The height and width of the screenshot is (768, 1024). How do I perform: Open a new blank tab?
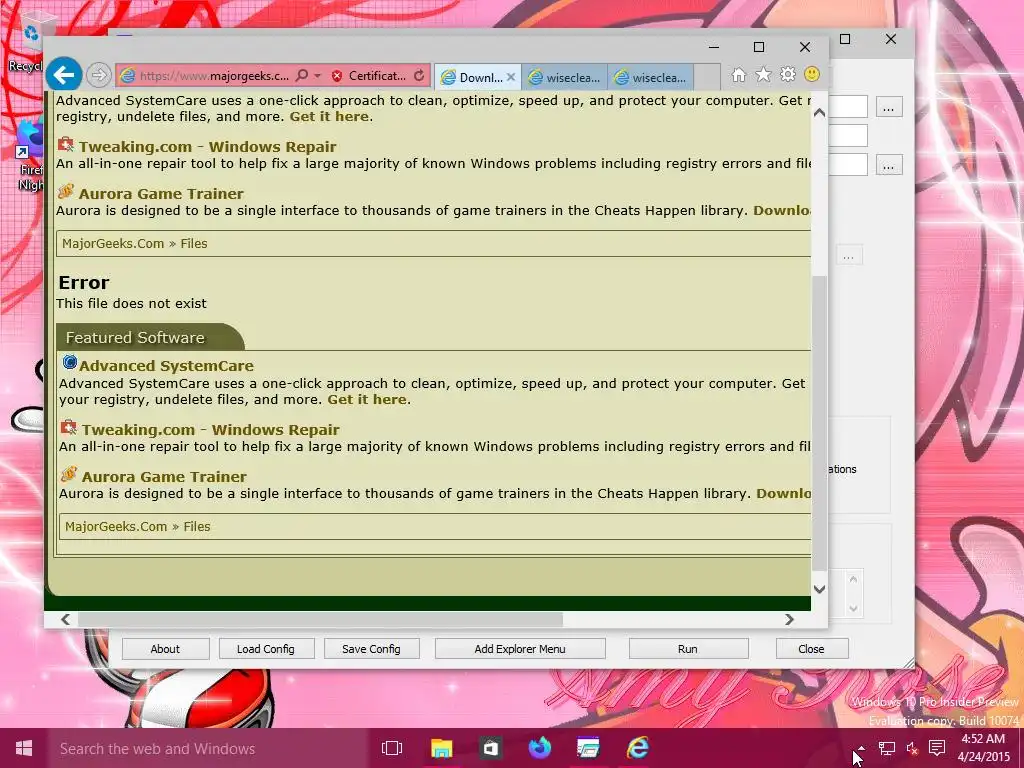(x=707, y=78)
